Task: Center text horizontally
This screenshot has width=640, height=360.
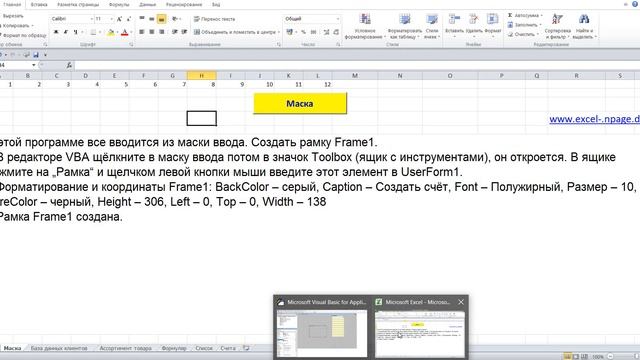Action: coord(151,32)
